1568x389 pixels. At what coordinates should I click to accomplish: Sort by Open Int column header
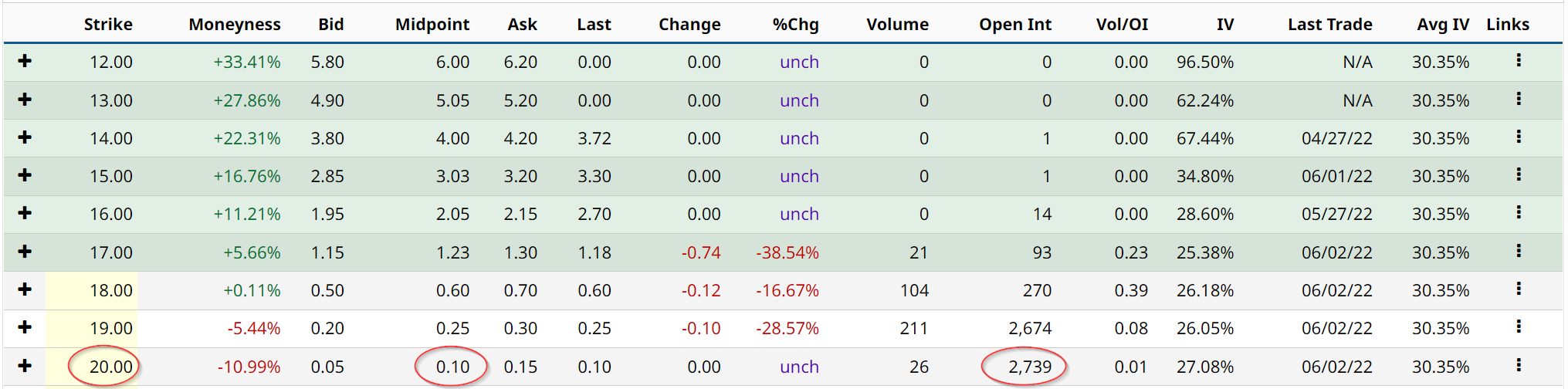[1014, 24]
